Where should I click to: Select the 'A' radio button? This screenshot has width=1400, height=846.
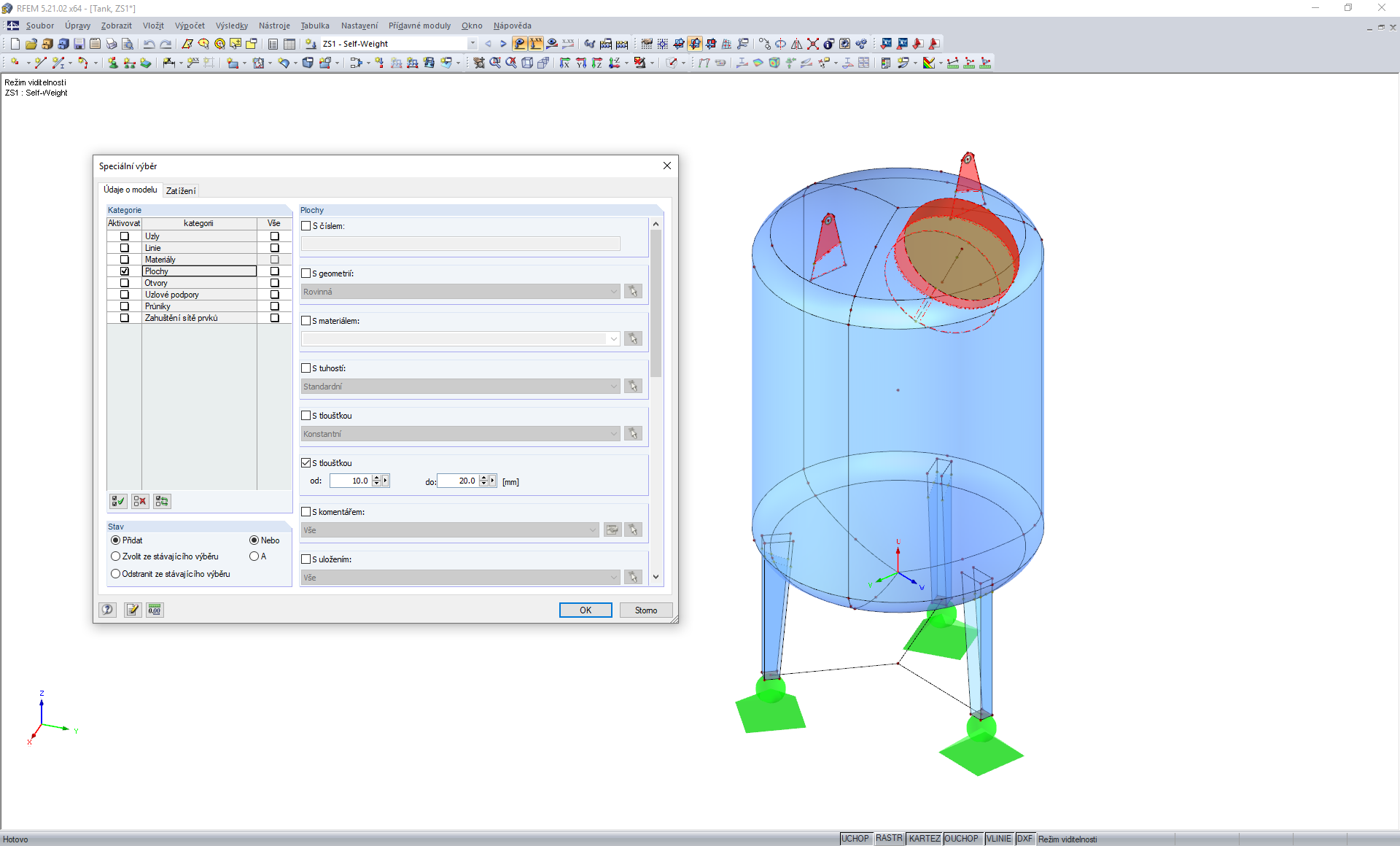254,556
